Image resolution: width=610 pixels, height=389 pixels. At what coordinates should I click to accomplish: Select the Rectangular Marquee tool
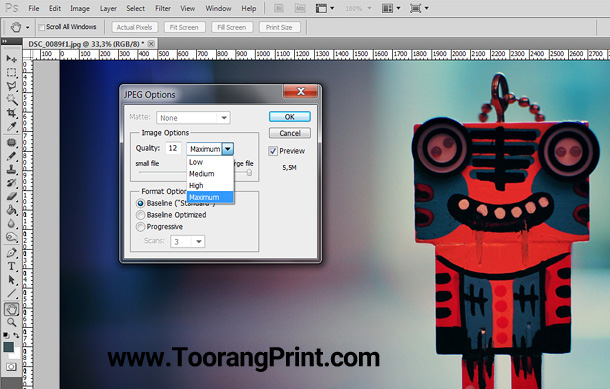(11, 73)
